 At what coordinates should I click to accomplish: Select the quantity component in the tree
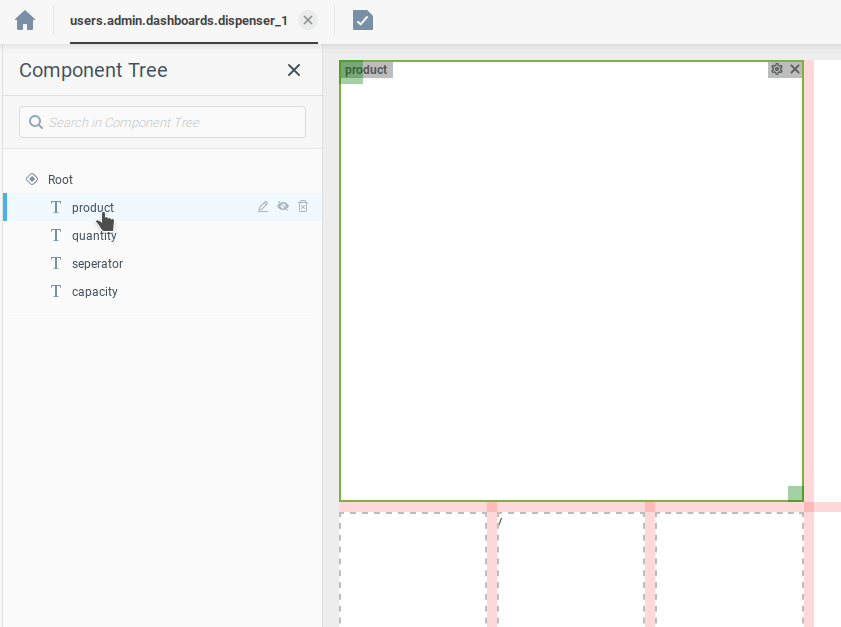pos(94,236)
